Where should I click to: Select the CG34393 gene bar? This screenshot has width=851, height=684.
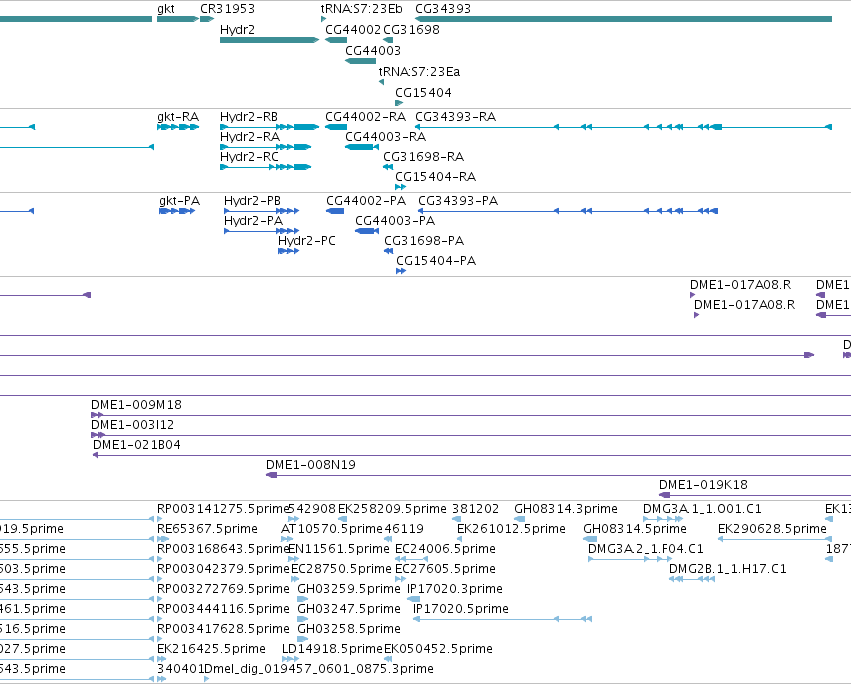623,19
